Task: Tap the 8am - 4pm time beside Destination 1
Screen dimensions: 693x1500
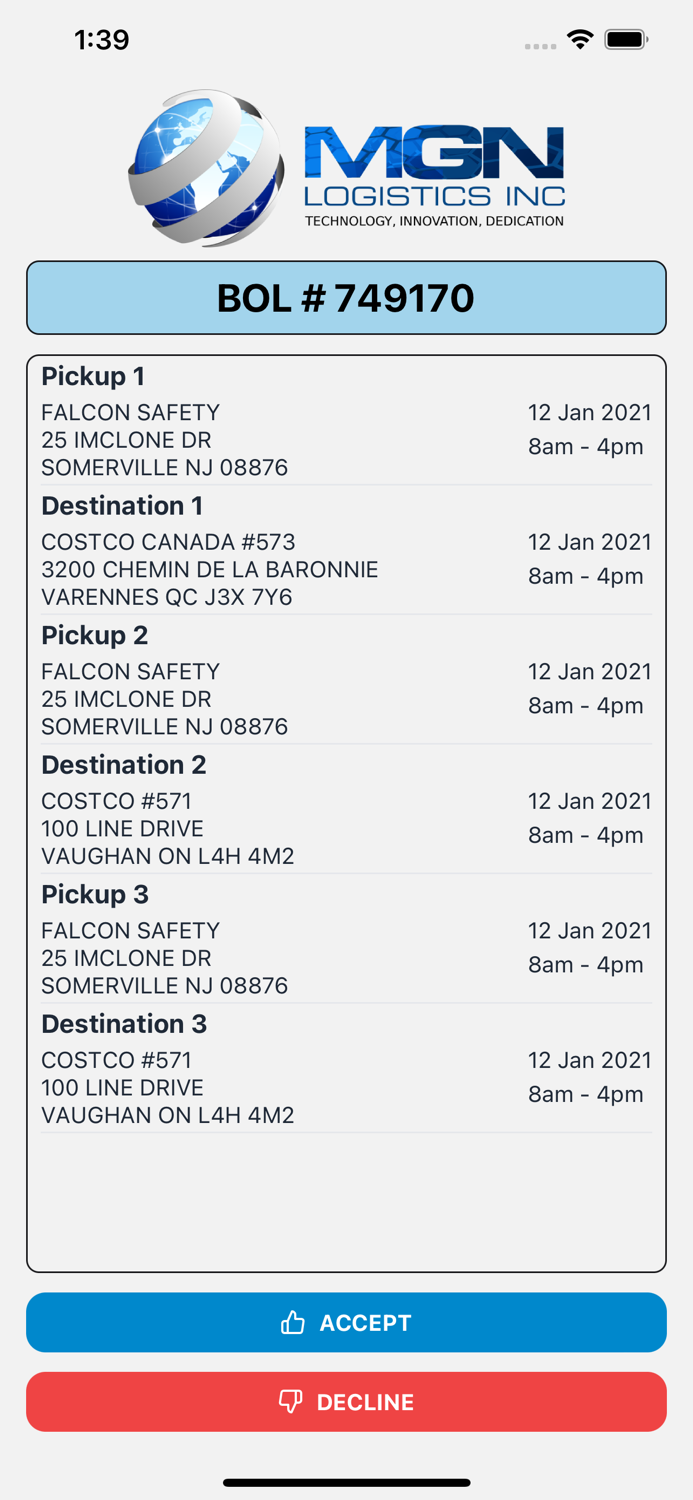Action: point(586,576)
